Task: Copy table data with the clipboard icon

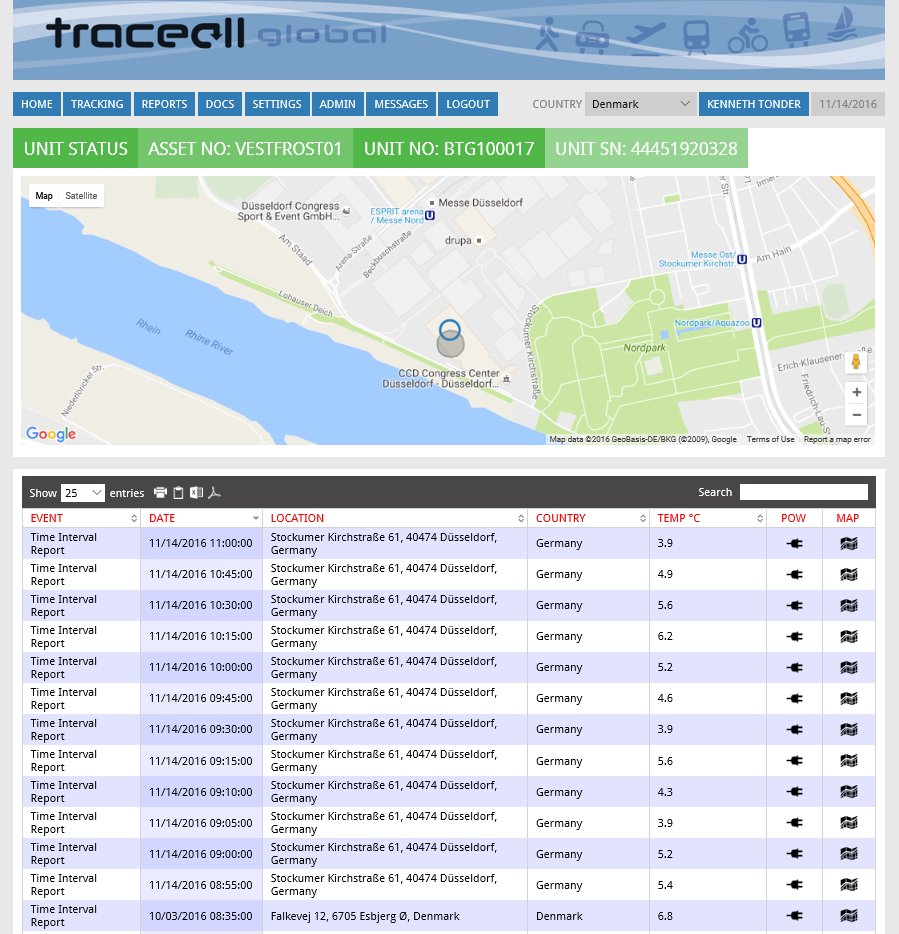Action: (178, 493)
